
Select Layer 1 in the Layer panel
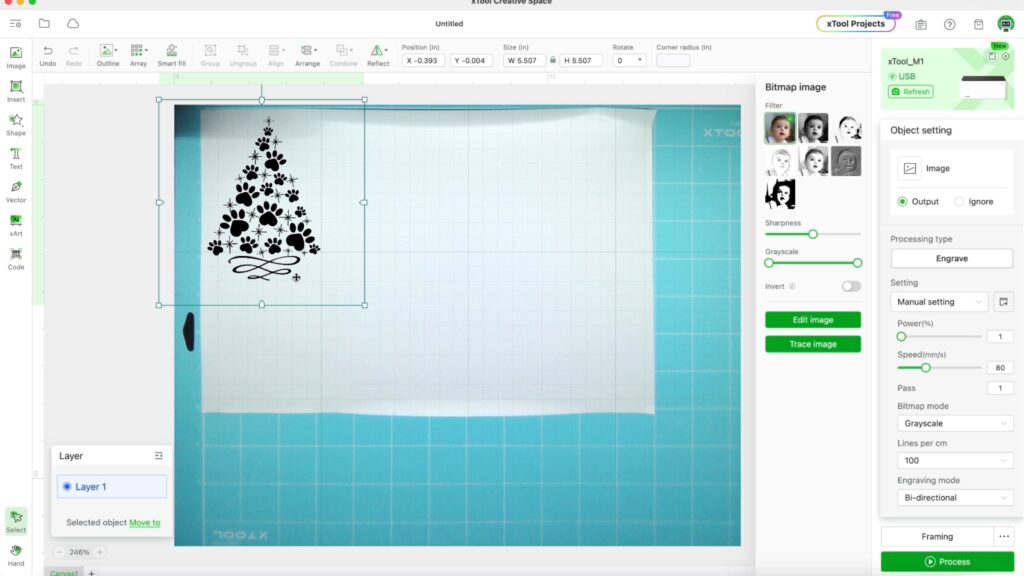(x=112, y=487)
